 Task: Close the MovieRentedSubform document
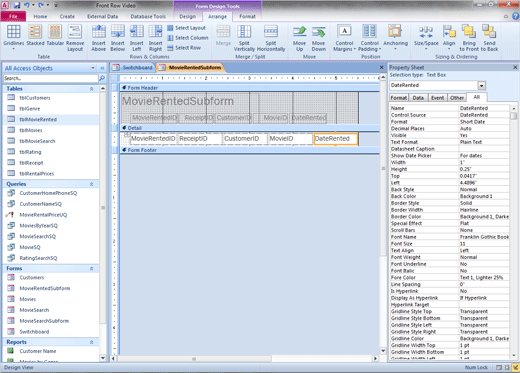pos(382,68)
